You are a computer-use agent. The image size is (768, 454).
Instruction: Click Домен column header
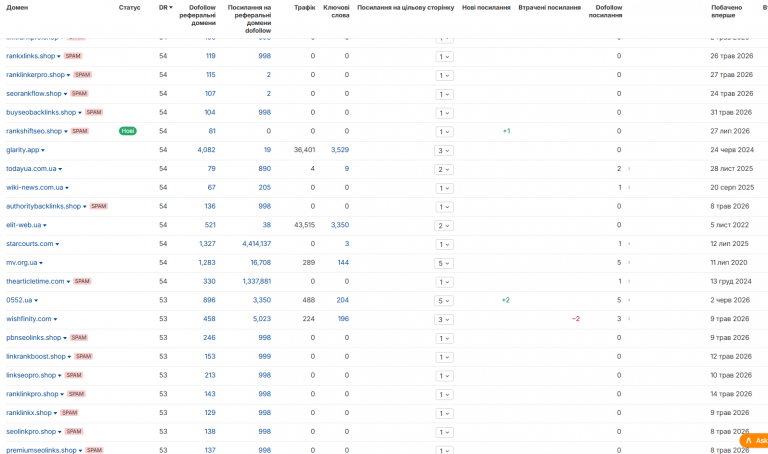pos(17,7)
